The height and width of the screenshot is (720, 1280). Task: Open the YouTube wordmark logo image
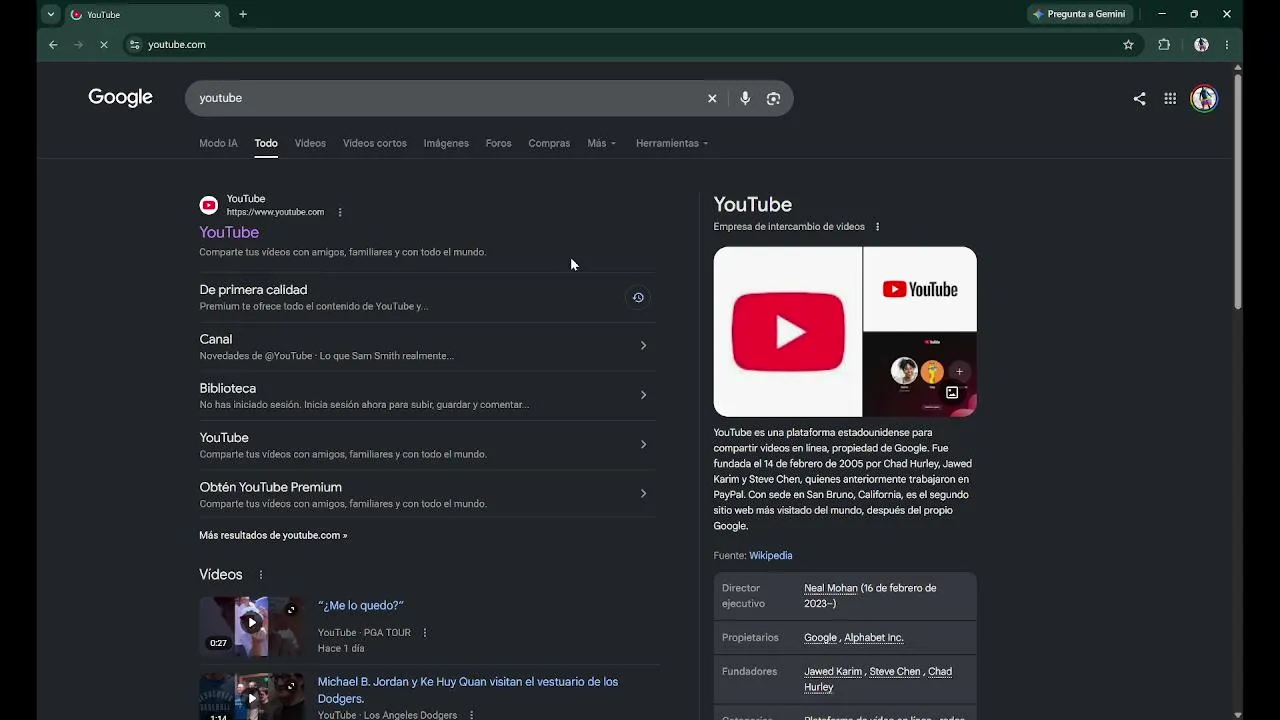(x=920, y=289)
